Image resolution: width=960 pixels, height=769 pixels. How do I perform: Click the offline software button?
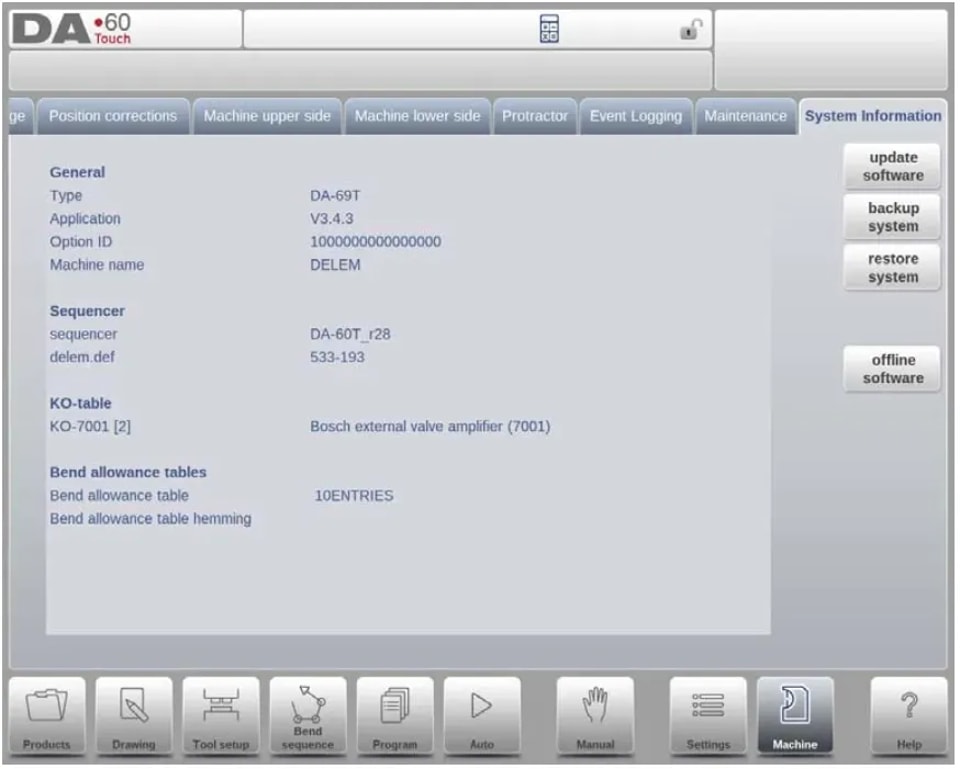[x=893, y=369]
